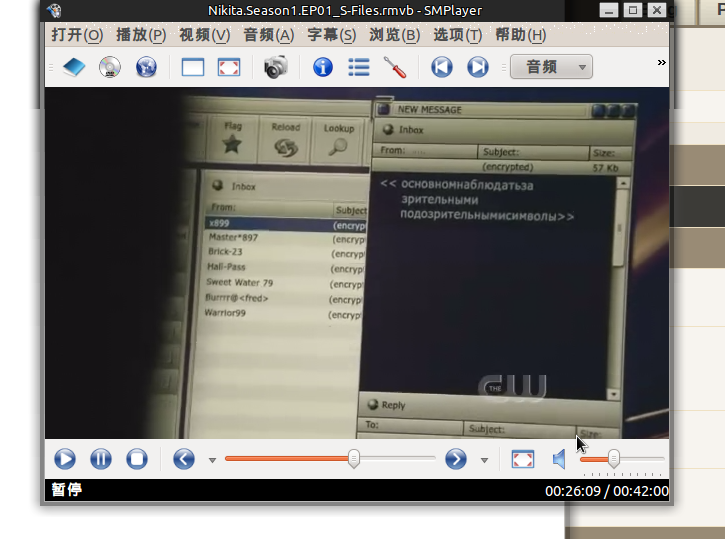Go to previous track icon
725x539 pixels.
442,67
